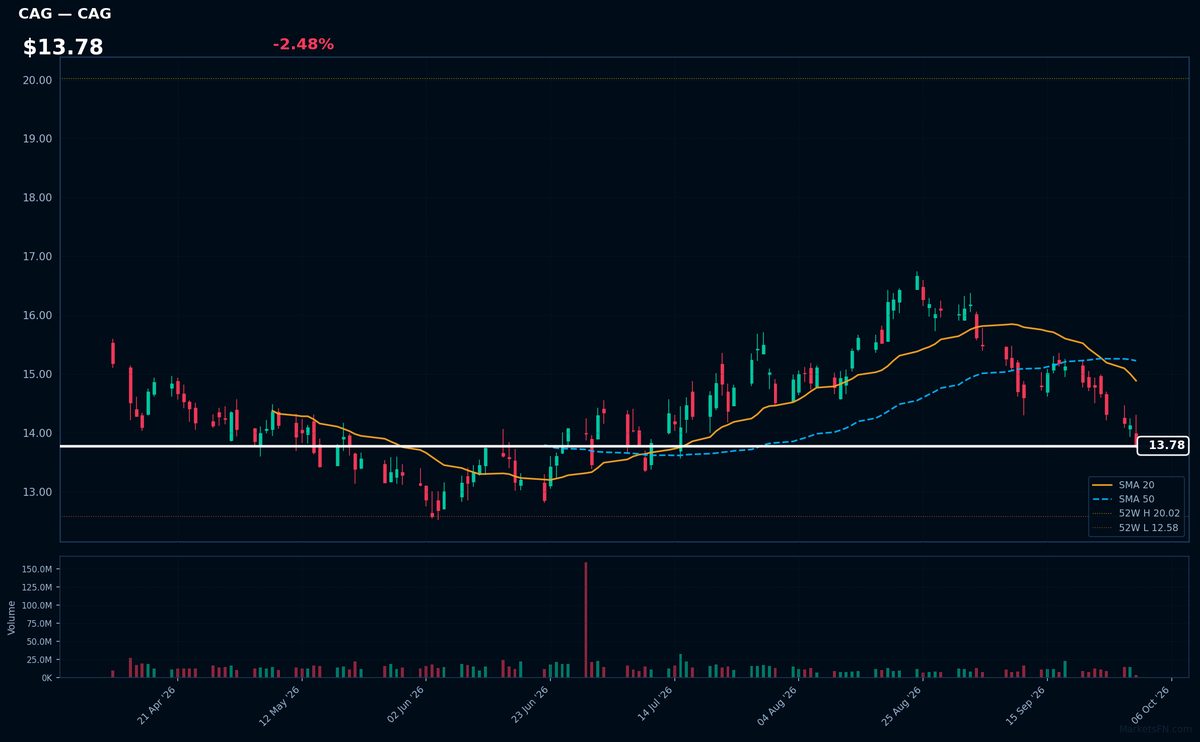1200x742 pixels.
Task: Click the 19.00 price axis label
Action: [x=37, y=138]
